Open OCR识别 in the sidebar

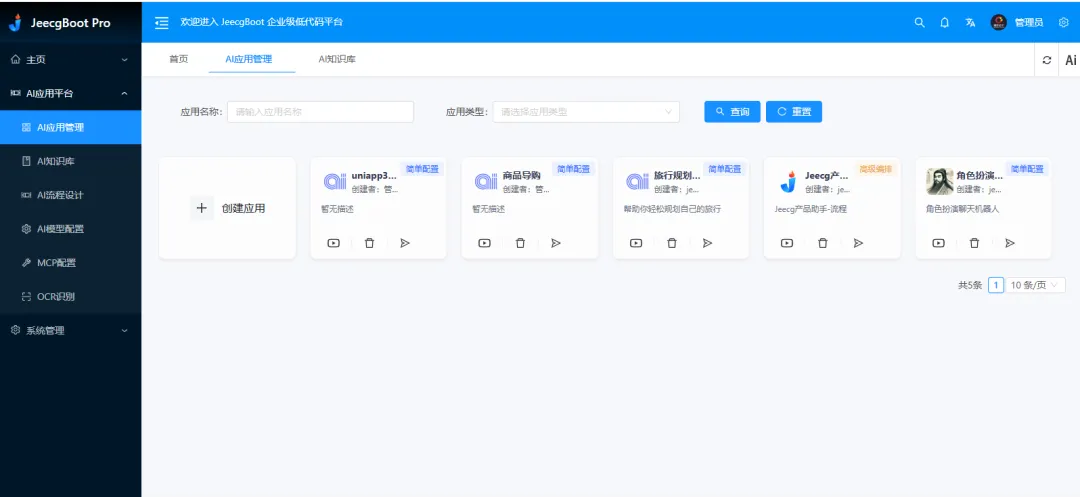click(70, 297)
